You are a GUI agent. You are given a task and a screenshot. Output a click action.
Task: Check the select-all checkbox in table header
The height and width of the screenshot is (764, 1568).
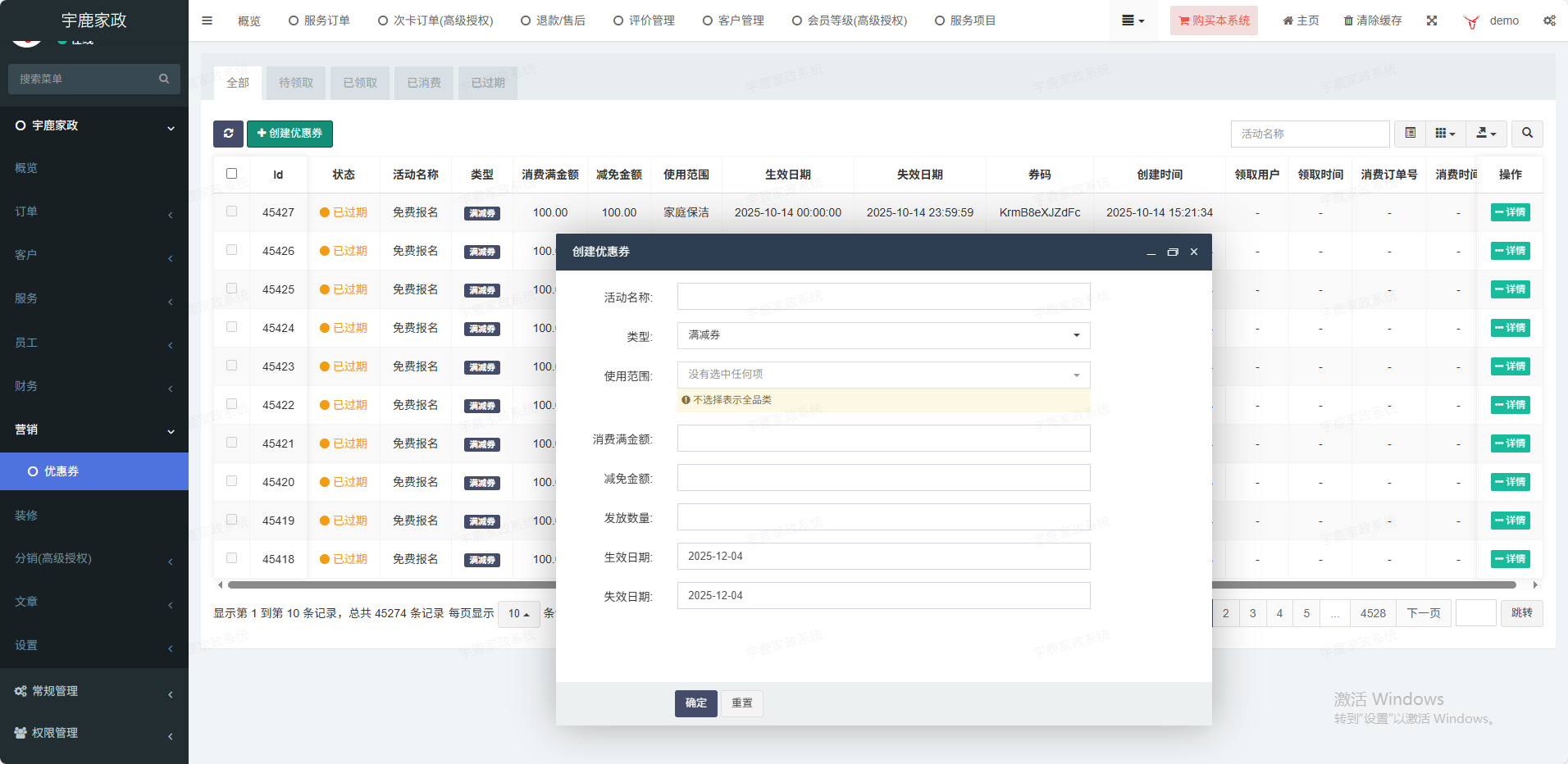click(x=231, y=174)
